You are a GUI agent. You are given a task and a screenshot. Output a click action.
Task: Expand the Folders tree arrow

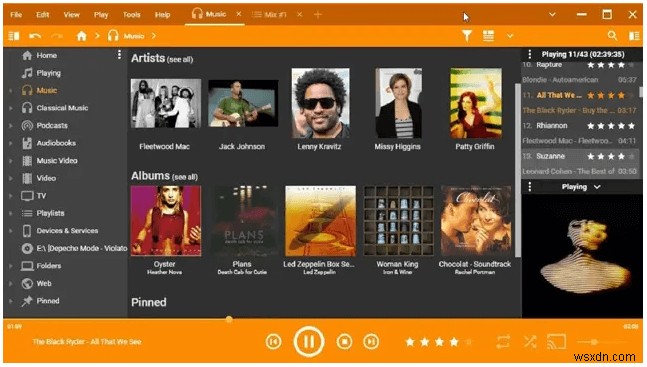11,266
